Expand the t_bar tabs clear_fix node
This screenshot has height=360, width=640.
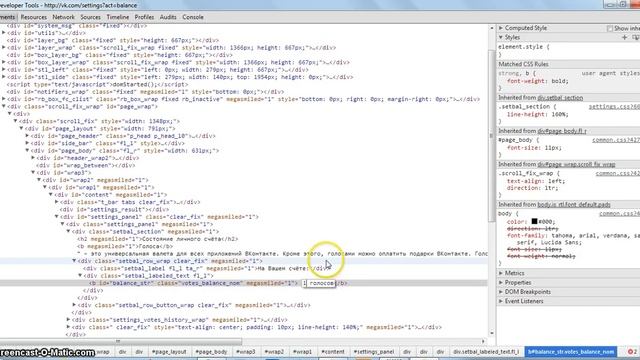(57, 202)
